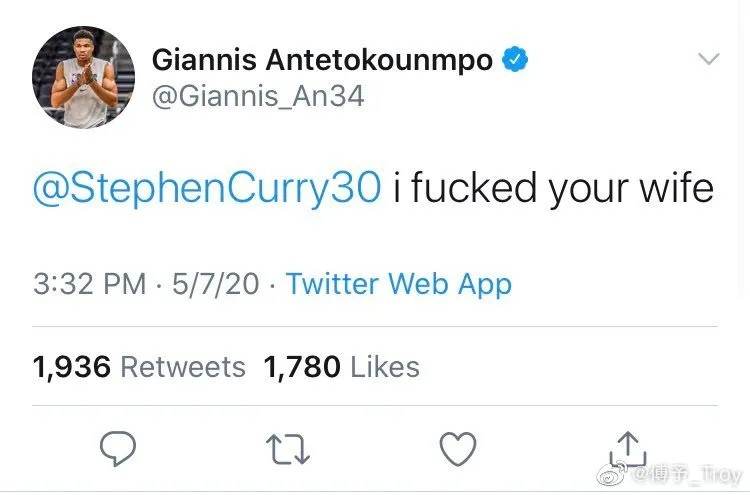Open the @Giannis_An34 handle

click(x=258, y=95)
